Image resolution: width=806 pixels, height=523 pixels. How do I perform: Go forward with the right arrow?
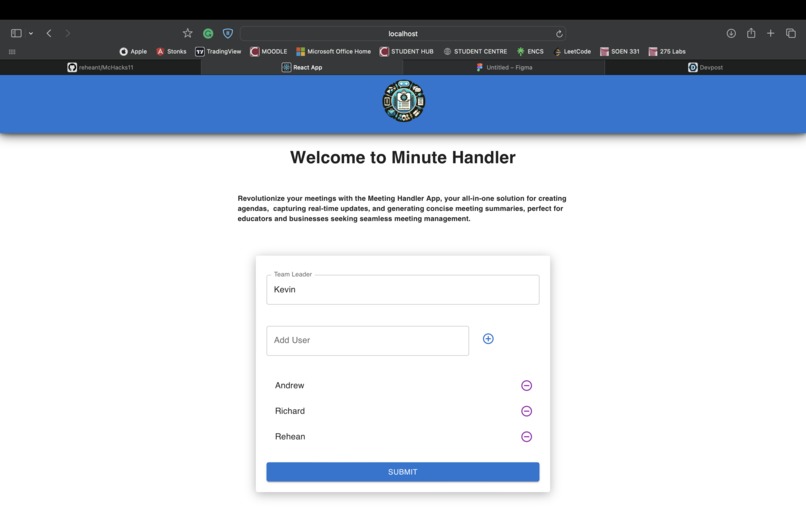point(67,33)
